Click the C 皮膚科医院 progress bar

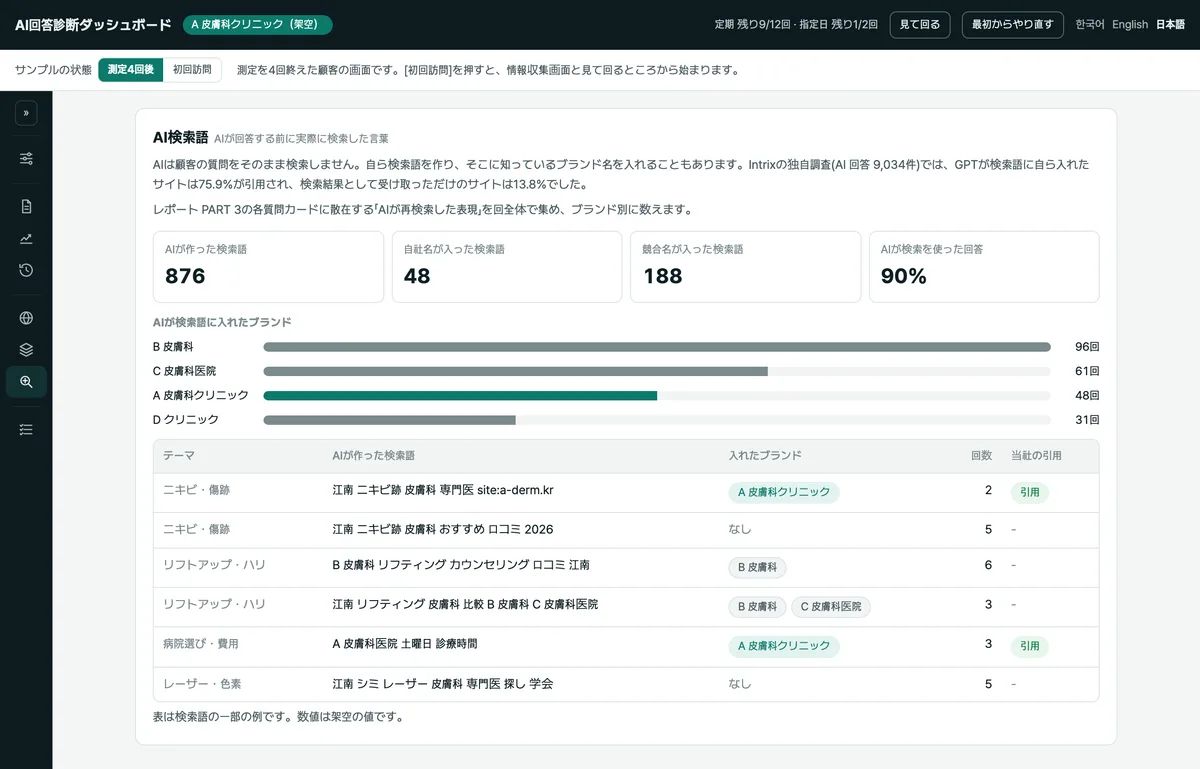[657, 371]
